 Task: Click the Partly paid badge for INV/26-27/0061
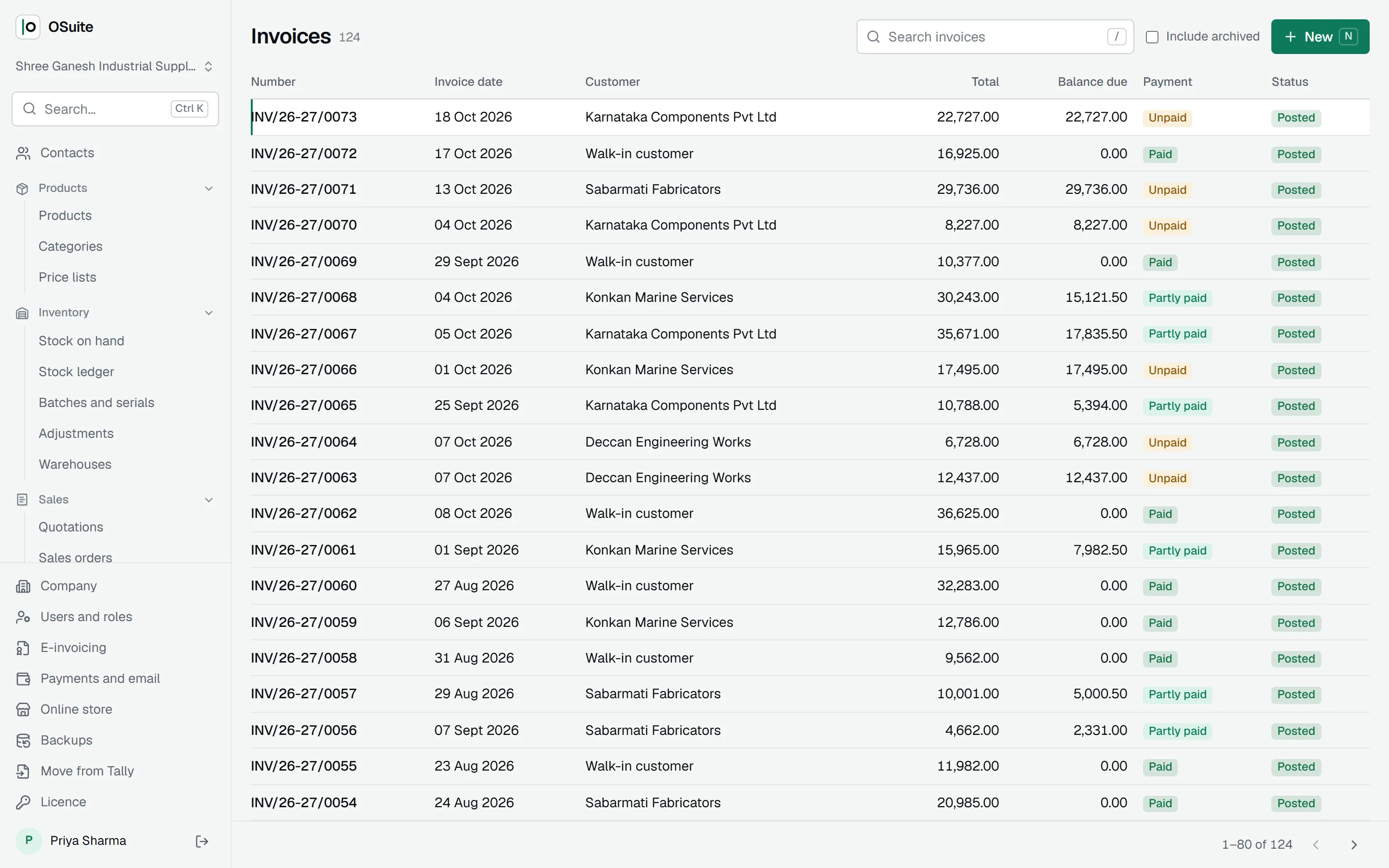click(1177, 551)
